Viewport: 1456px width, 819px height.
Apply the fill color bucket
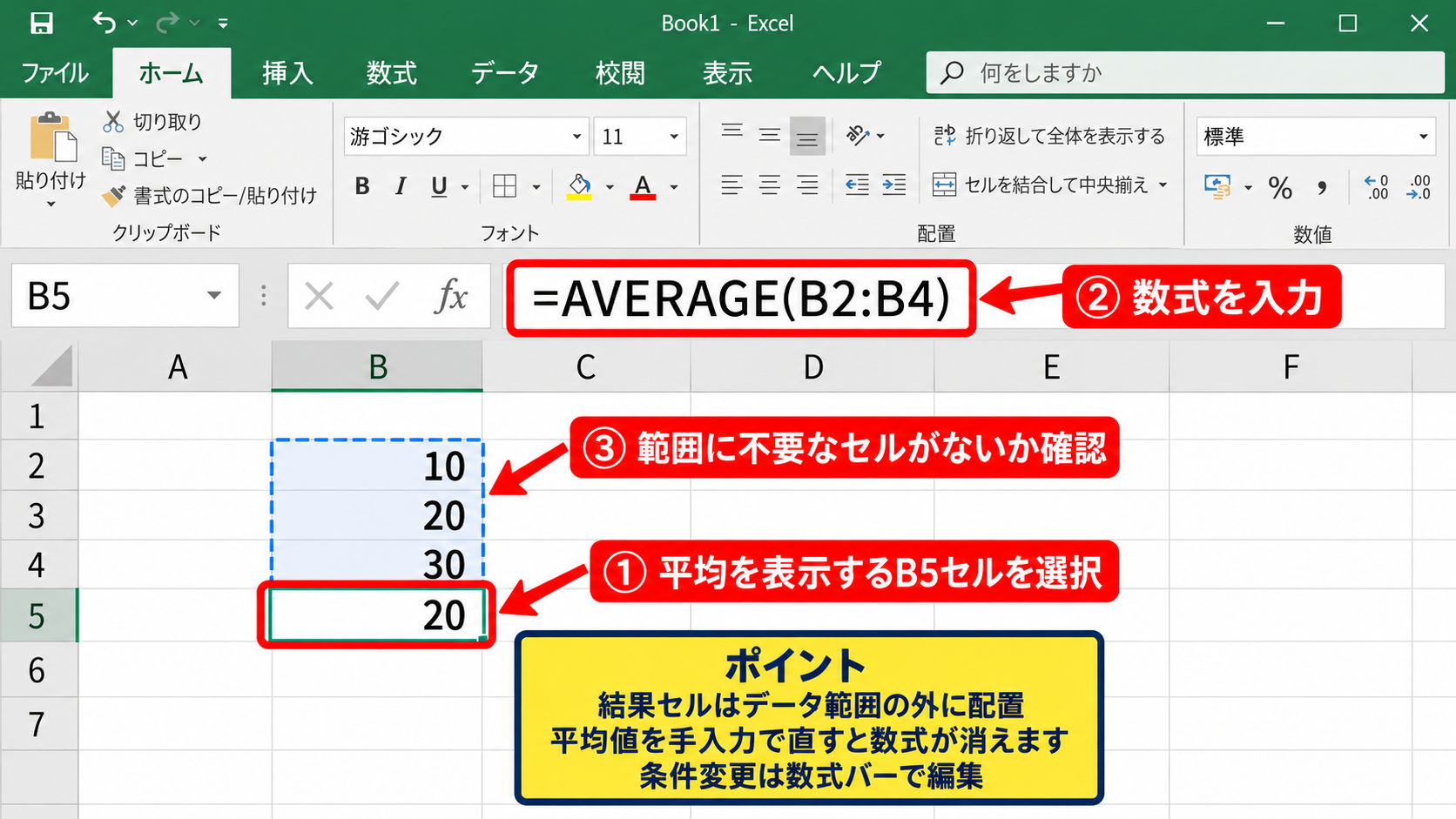pos(579,186)
